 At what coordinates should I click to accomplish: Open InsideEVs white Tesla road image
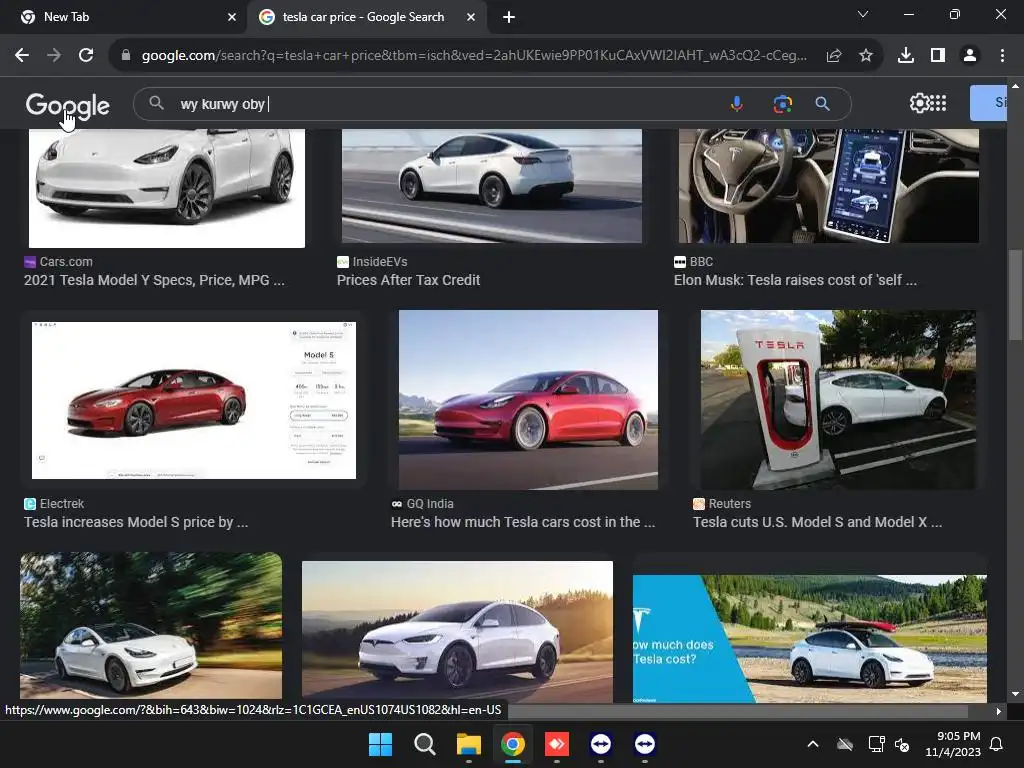[x=492, y=186]
